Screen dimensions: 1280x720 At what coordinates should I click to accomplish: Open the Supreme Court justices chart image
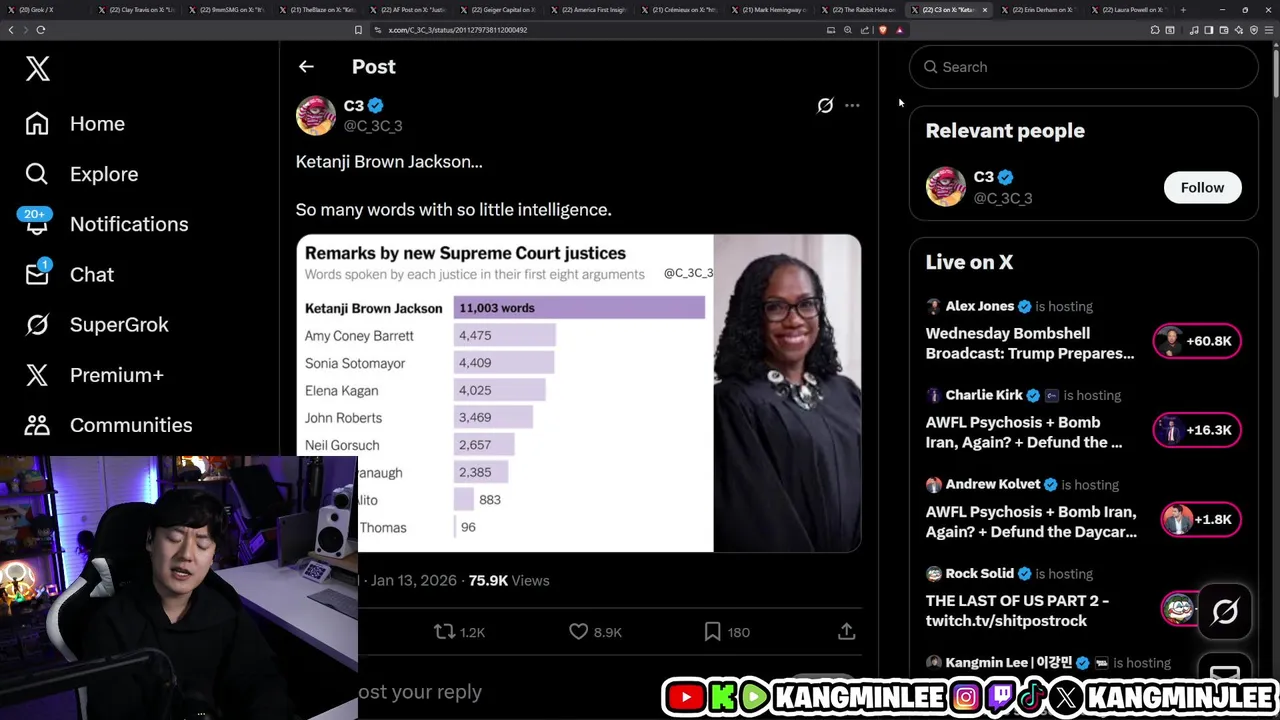tap(578, 393)
